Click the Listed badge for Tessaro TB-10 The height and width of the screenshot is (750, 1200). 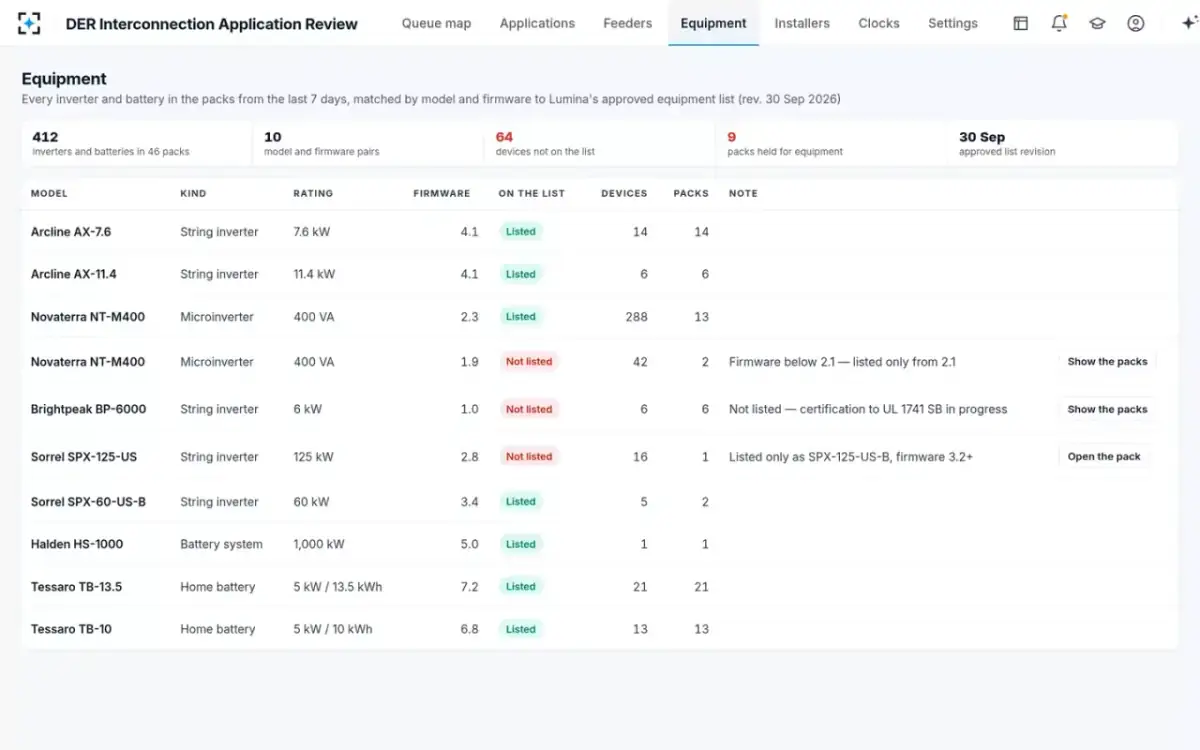520,630
